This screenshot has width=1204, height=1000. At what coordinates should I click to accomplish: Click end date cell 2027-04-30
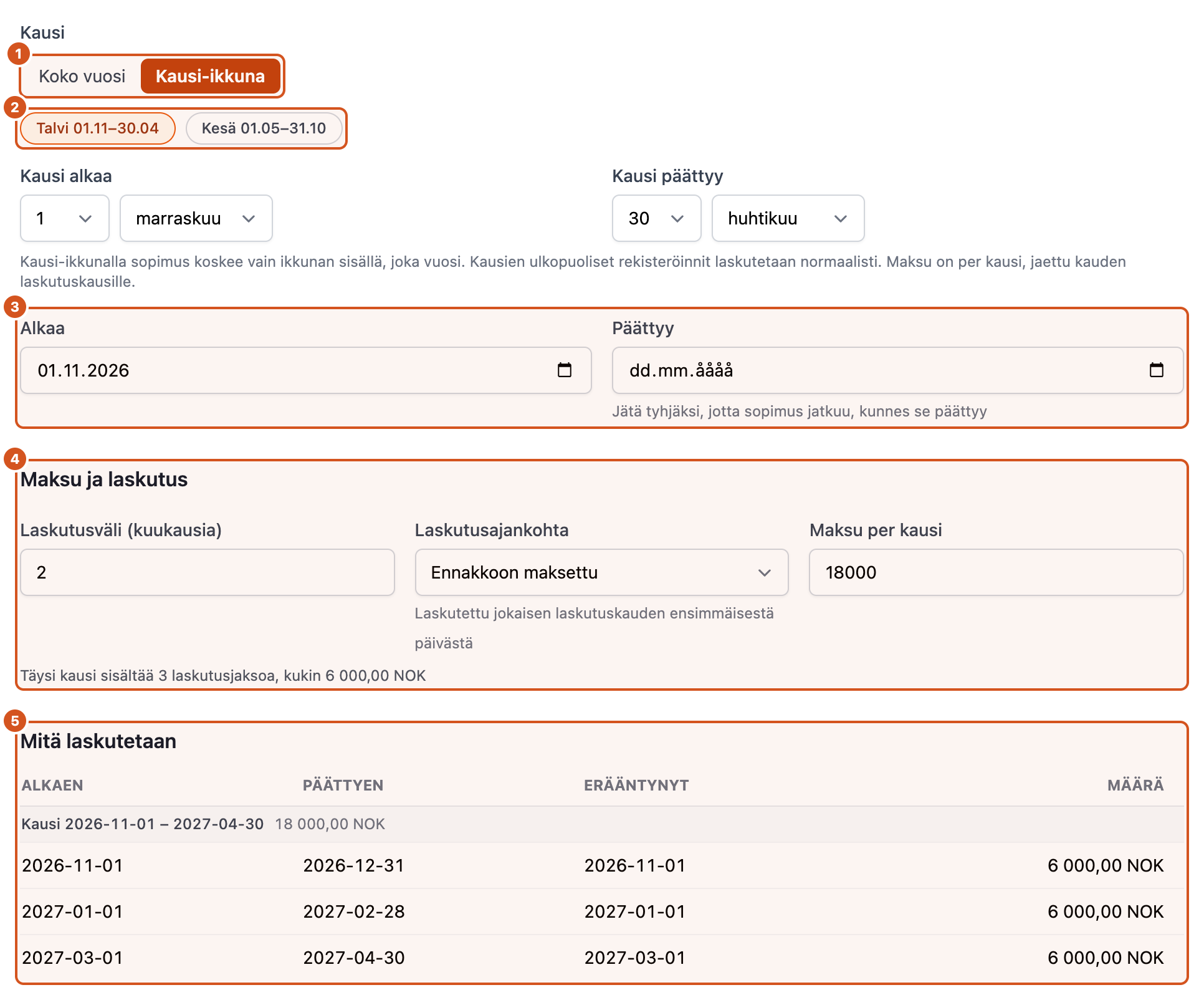coord(354,958)
